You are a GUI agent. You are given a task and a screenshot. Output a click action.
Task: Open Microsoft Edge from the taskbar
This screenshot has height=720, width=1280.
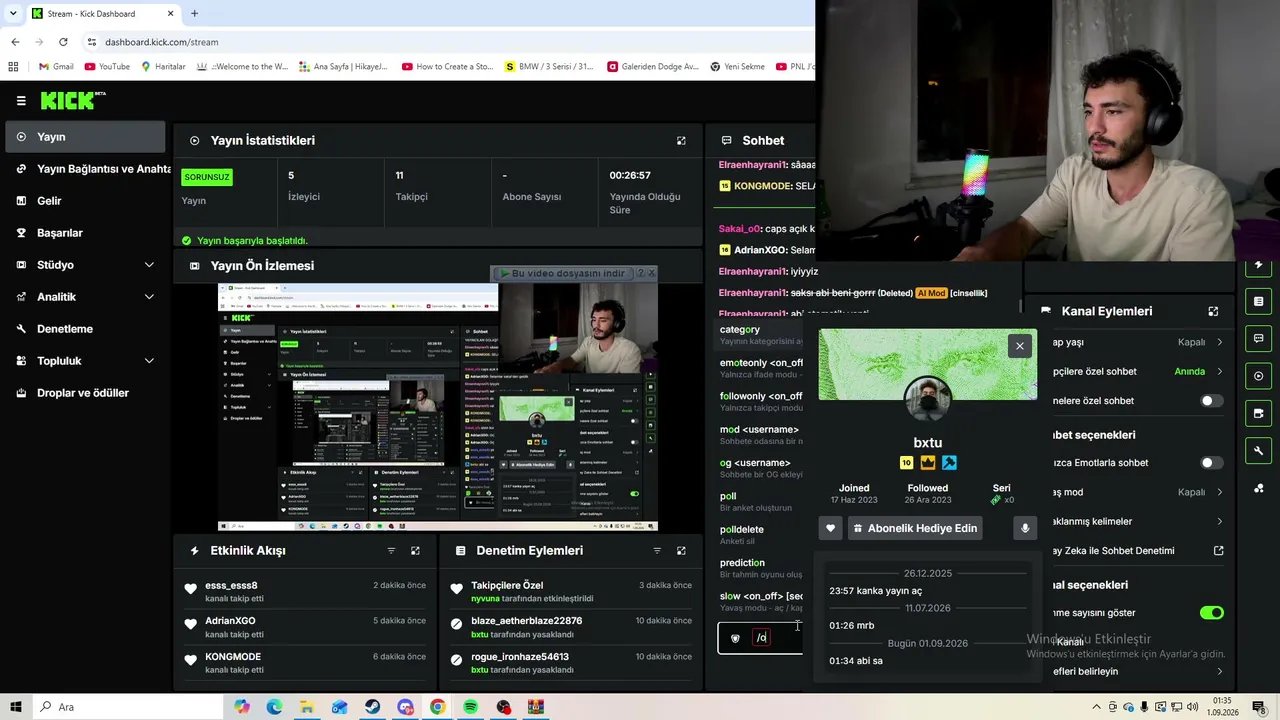click(274, 707)
